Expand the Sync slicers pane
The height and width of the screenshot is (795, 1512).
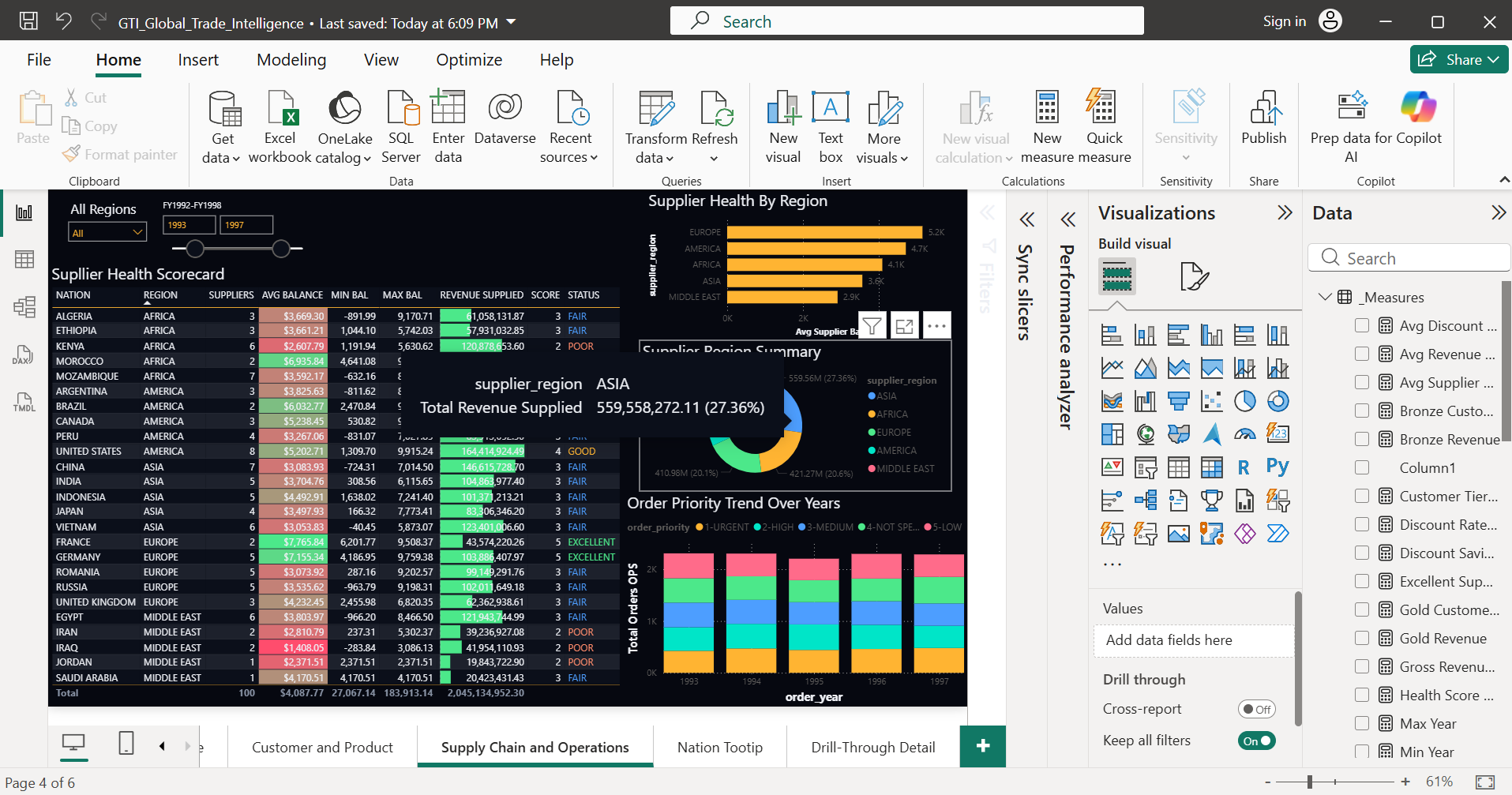1026,219
